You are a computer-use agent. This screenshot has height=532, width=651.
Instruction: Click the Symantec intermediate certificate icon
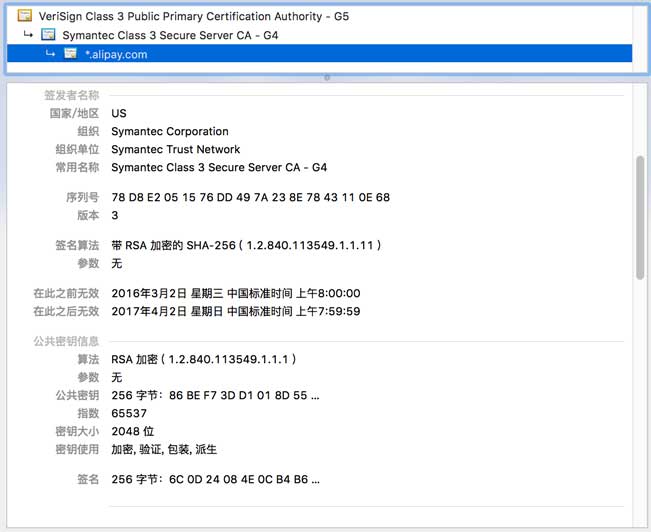pyautogui.click(x=48, y=34)
